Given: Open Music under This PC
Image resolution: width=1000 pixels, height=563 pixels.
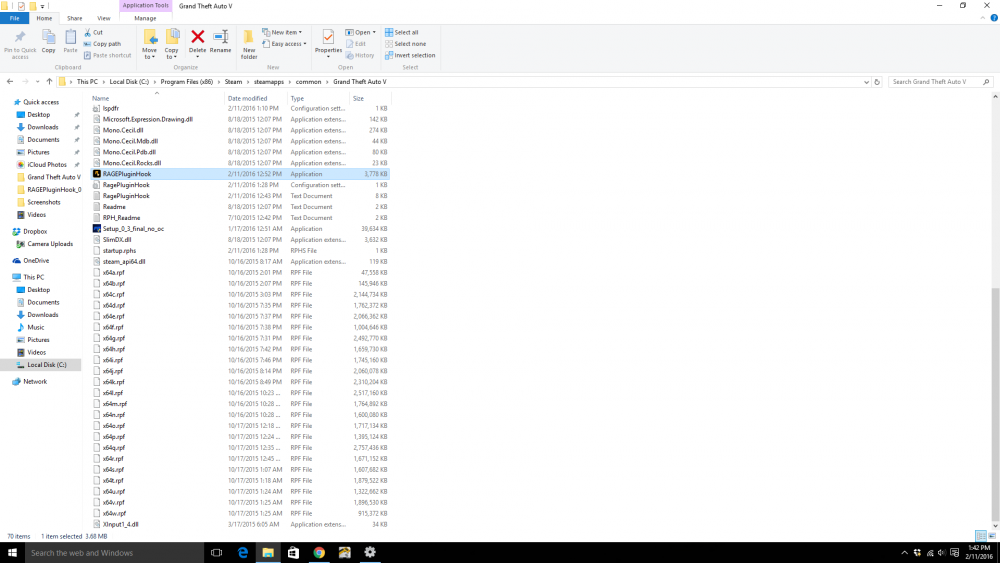Looking at the screenshot, I should pyautogui.click(x=36, y=327).
